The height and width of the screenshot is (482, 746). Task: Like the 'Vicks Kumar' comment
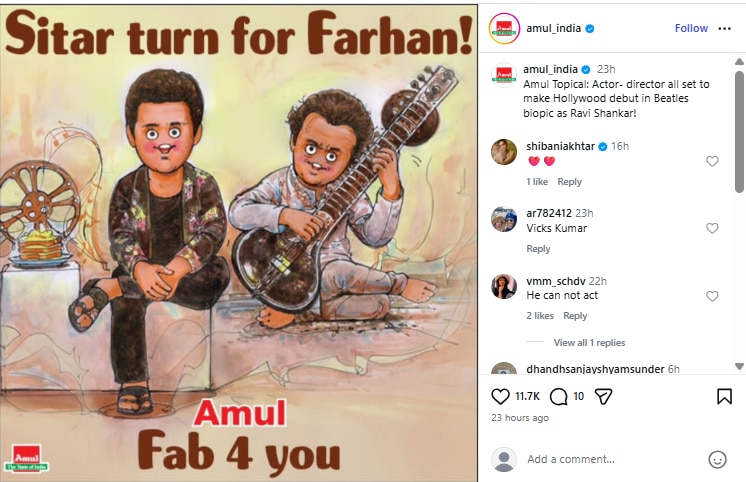(712, 228)
